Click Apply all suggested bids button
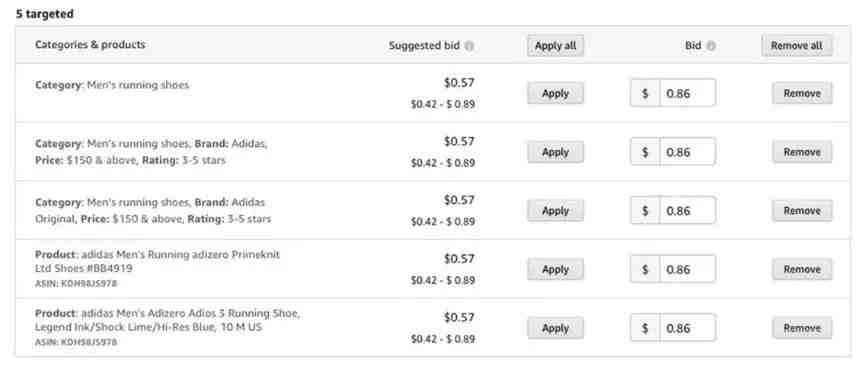The height and width of the screenshot is (376, 866). pos(555,46)
